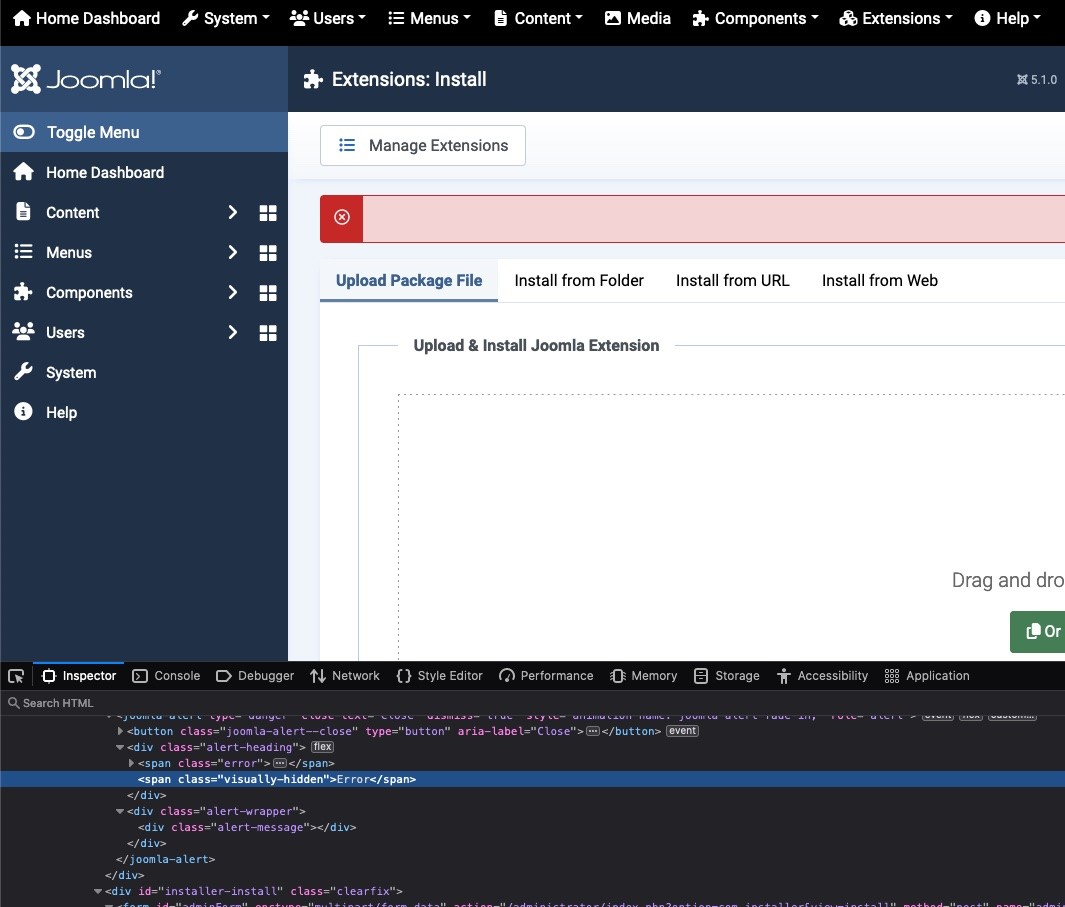Open the Content dashboard grid icon

pyautogui.click(x=268, y=213)
